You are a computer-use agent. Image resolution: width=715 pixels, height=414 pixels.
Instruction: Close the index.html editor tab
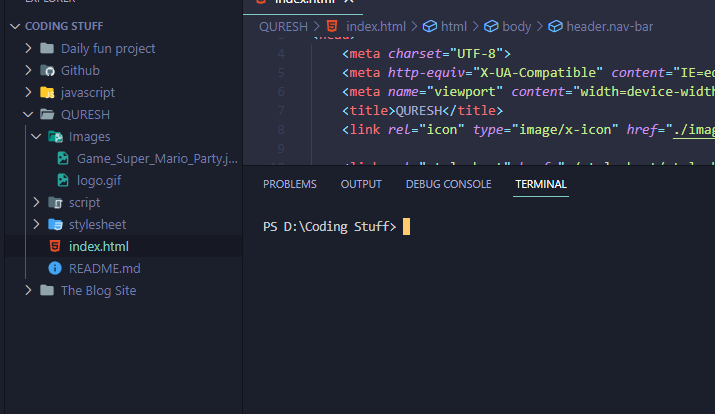pos(349,1)
